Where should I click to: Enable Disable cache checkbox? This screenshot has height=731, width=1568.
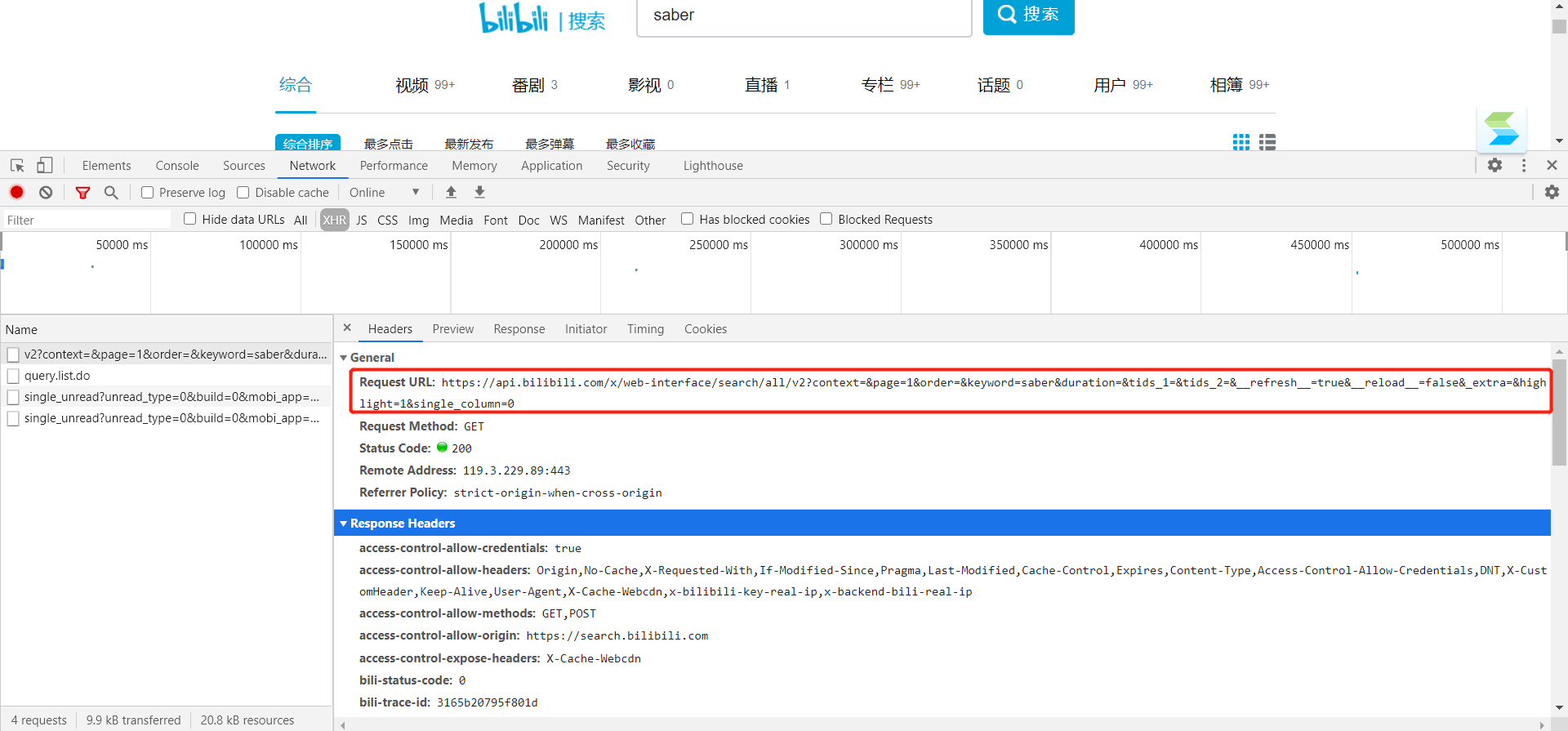coord(243,193)
